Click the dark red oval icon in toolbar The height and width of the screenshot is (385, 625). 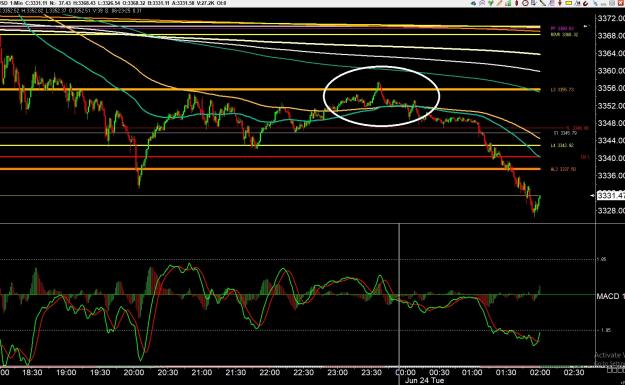coord(517,3)
